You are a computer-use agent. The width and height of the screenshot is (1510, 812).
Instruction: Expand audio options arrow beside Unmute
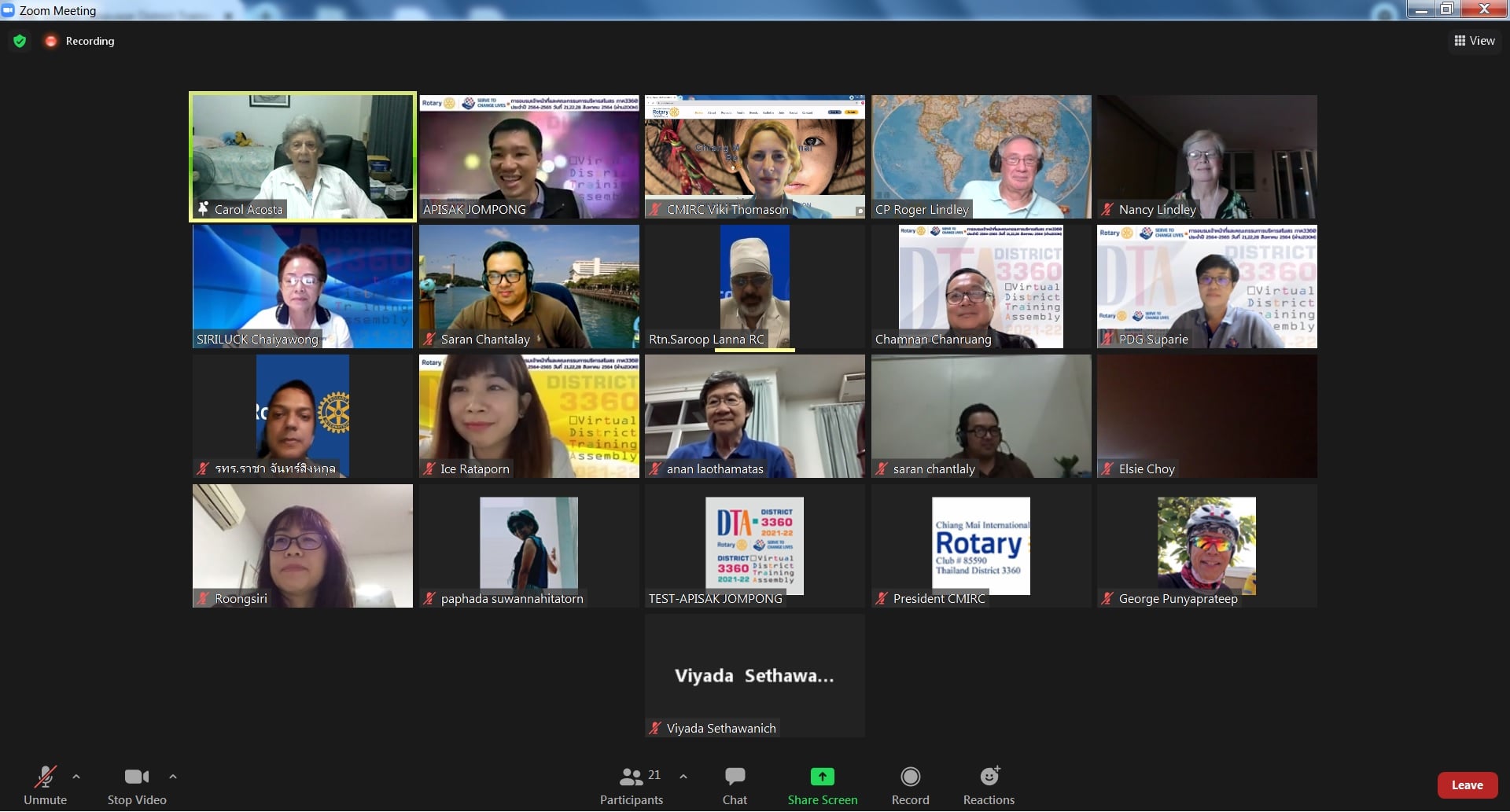(76, 777)
